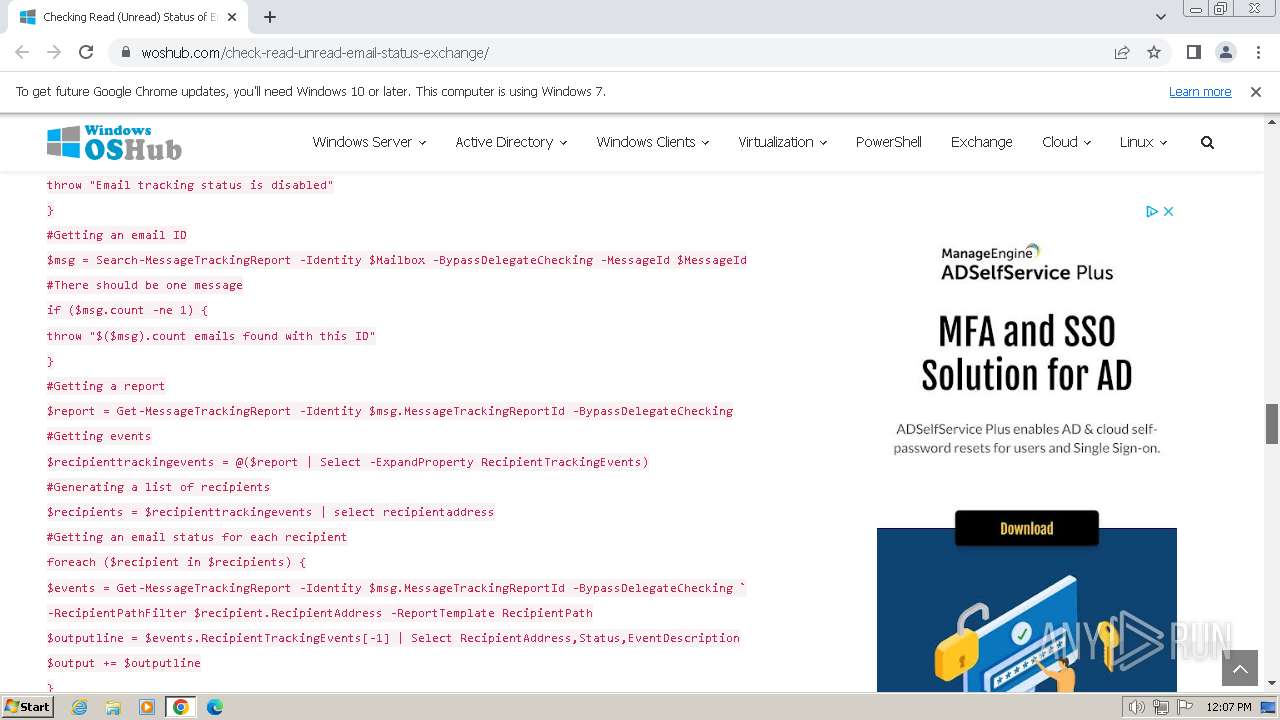Viewport: 1280px width, 720px height.
Task: Open the media player taskbar icon
Action: point(147,707)
